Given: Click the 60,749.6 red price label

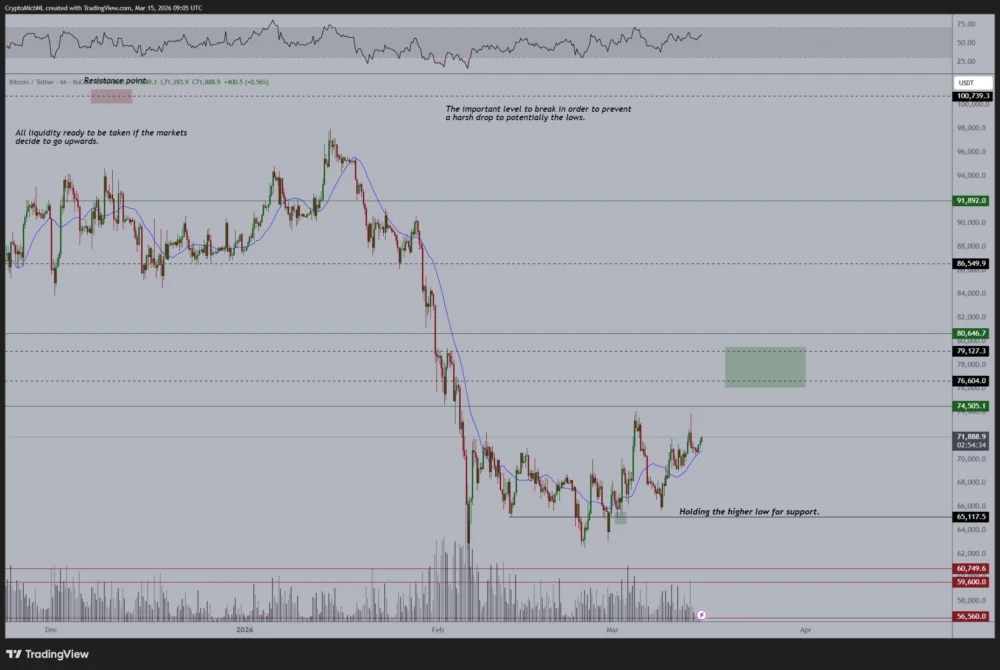Looking at the screenshot, I should coord(972,569).
